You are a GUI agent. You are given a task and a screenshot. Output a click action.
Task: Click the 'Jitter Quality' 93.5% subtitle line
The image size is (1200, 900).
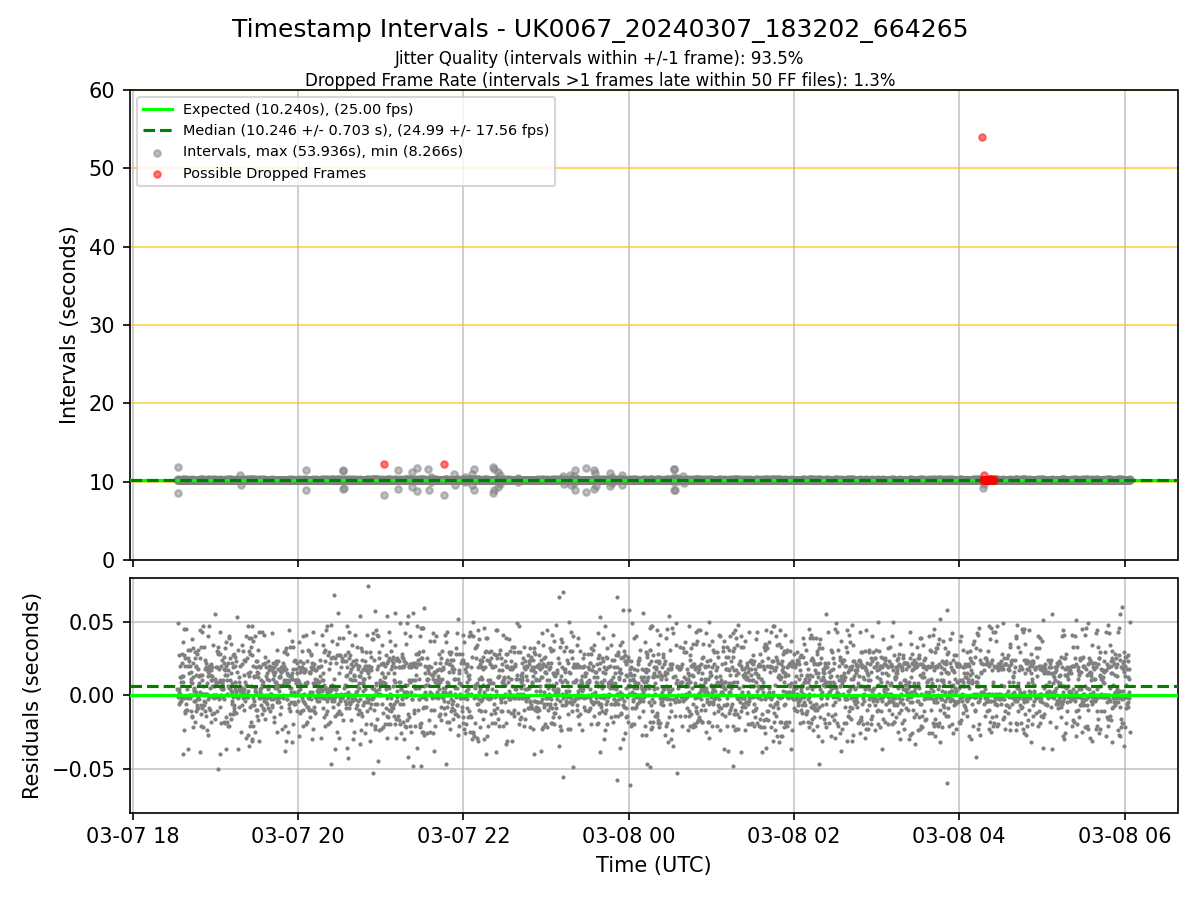click(599, 58)
